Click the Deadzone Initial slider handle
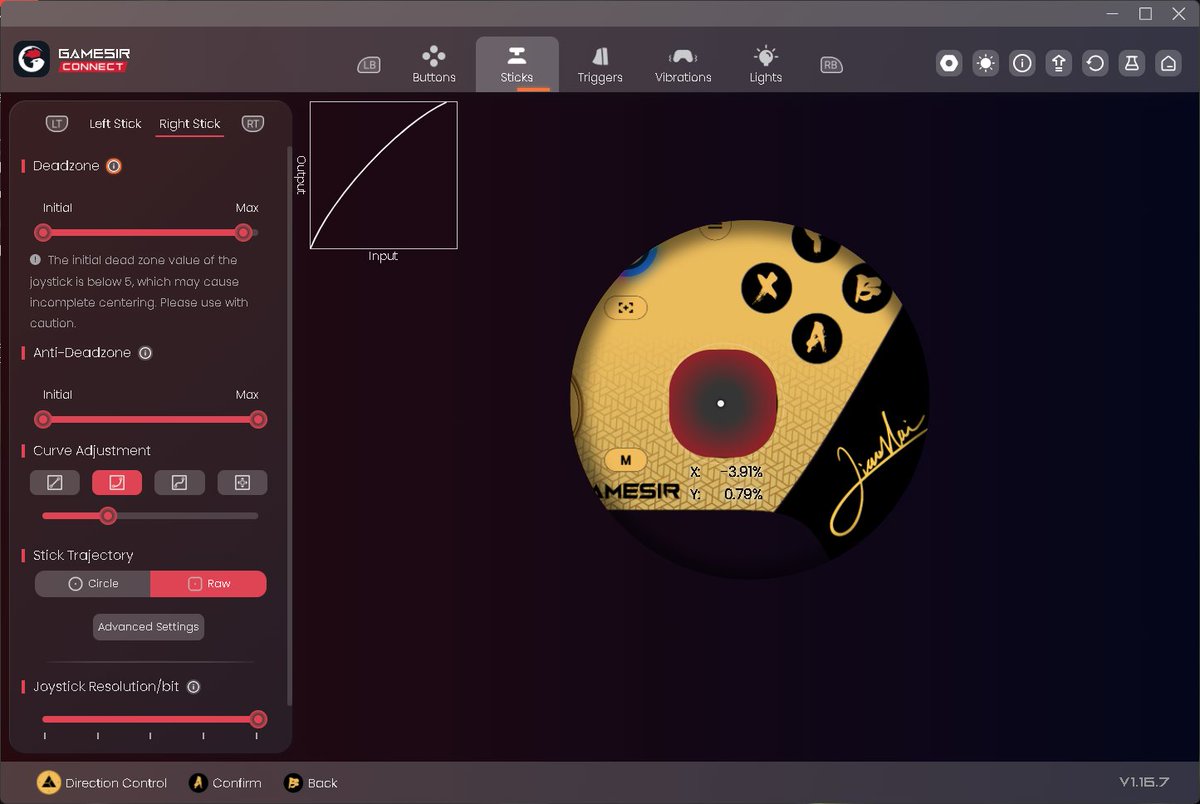Screen dimensions: 1200x804 point(43,232)
